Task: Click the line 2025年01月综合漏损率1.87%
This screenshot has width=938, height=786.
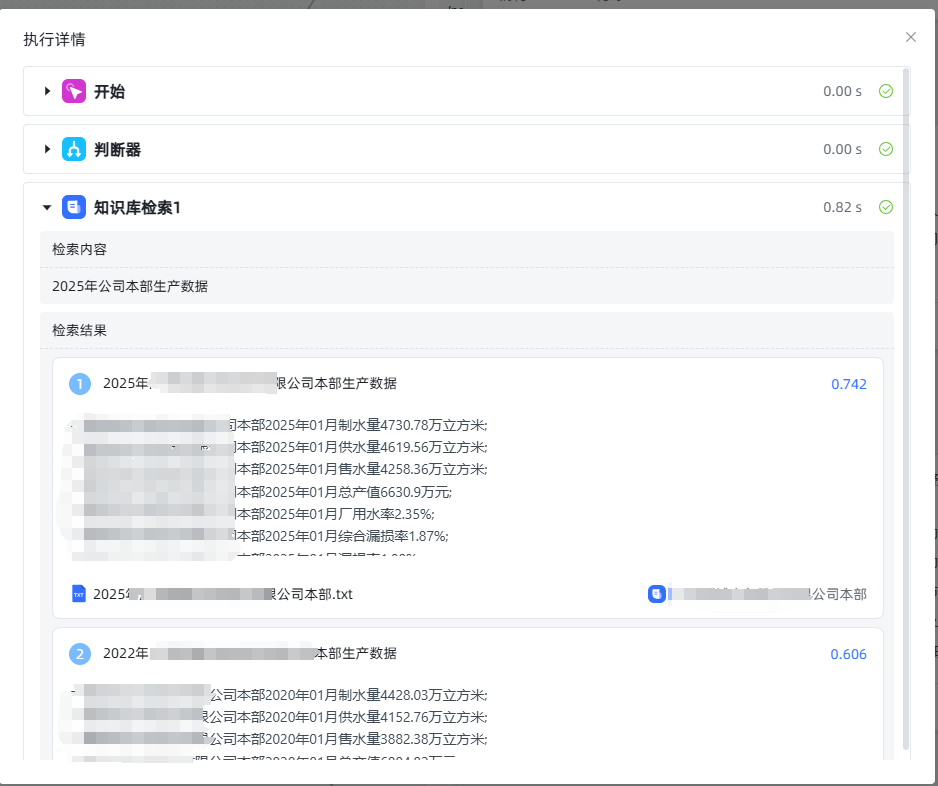Action: coord(356,536)
